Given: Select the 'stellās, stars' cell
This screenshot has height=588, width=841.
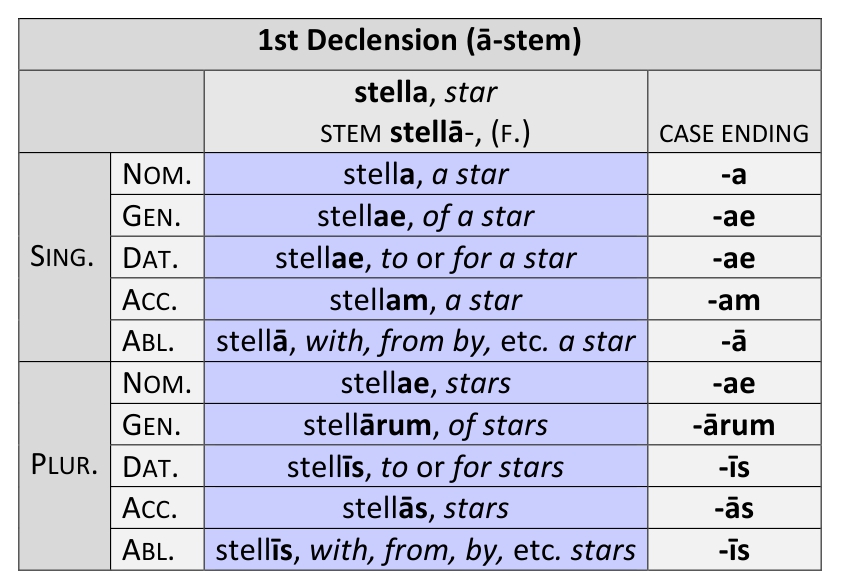Looking at the screenshot, I should (426, 508).
